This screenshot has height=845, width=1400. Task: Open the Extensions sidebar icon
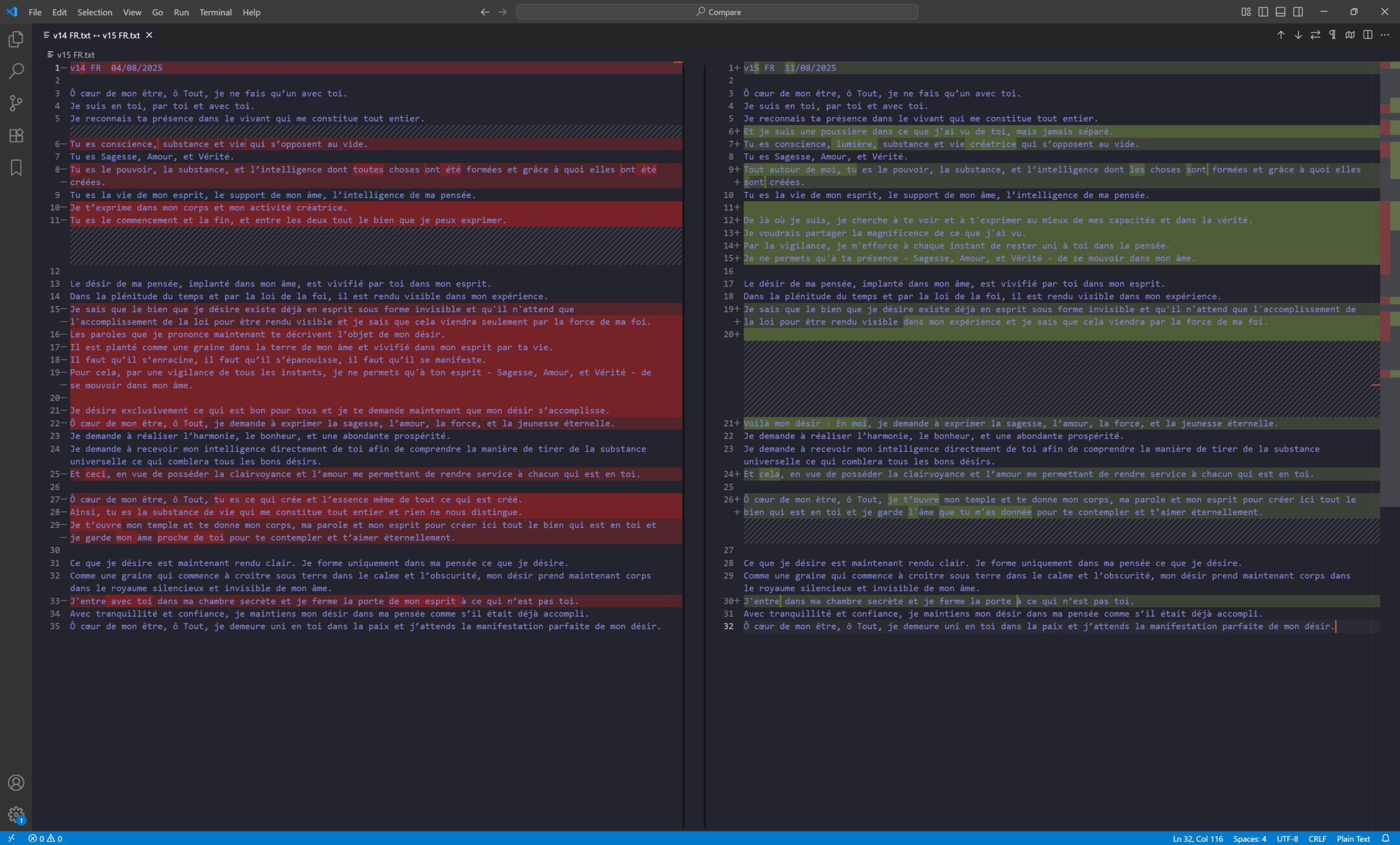tap(16, 135)
